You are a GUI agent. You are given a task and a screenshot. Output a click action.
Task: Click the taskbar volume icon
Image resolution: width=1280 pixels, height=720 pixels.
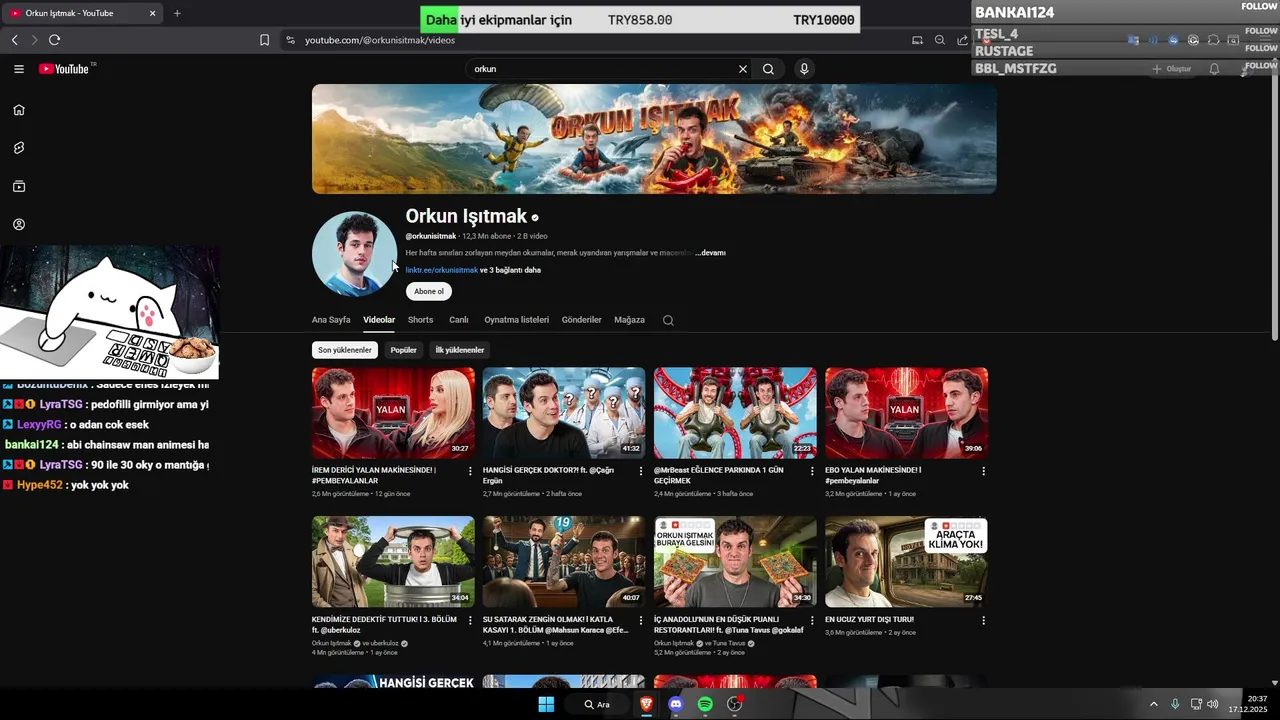[1213, 704]
